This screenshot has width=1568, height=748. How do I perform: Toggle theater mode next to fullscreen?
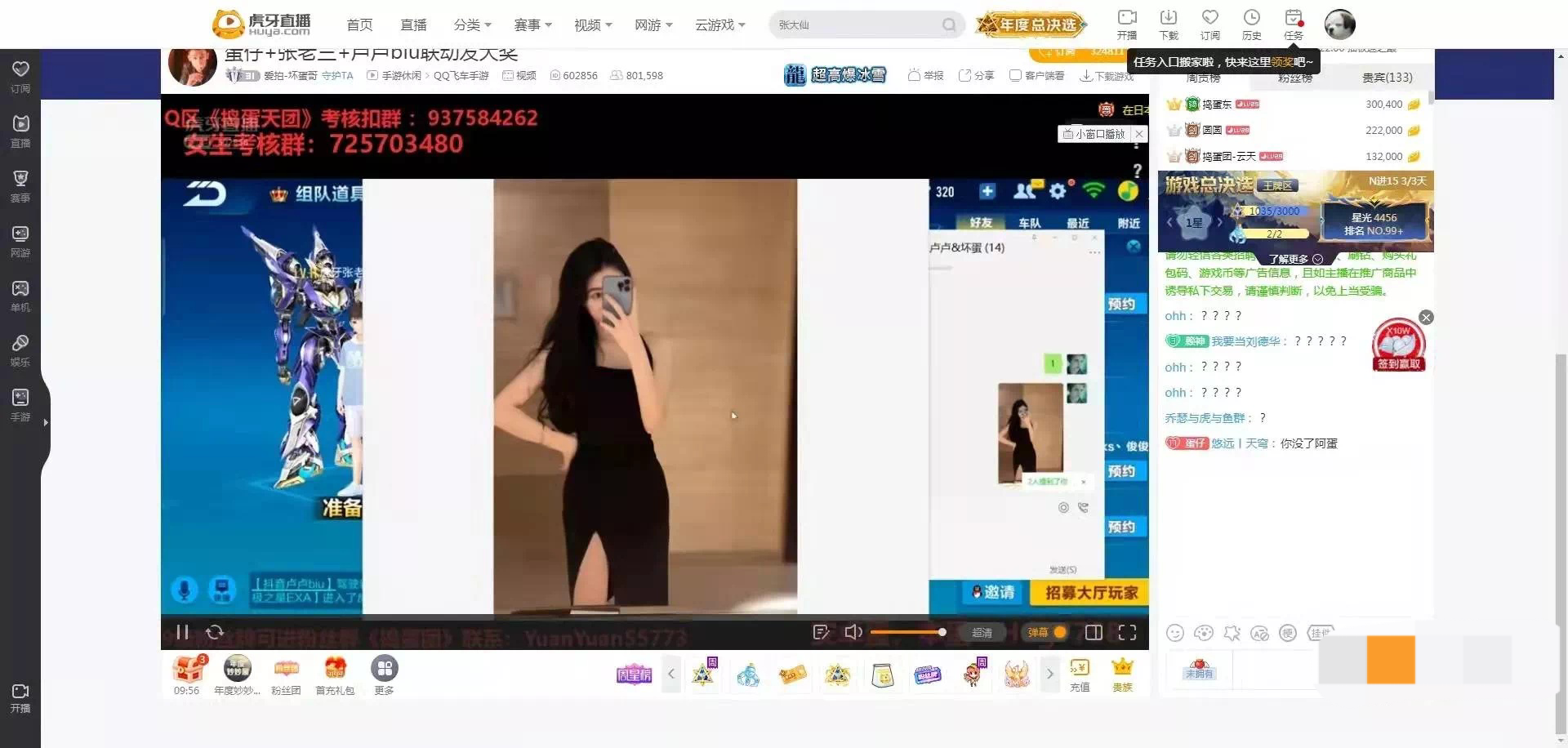coord(1094,632)
